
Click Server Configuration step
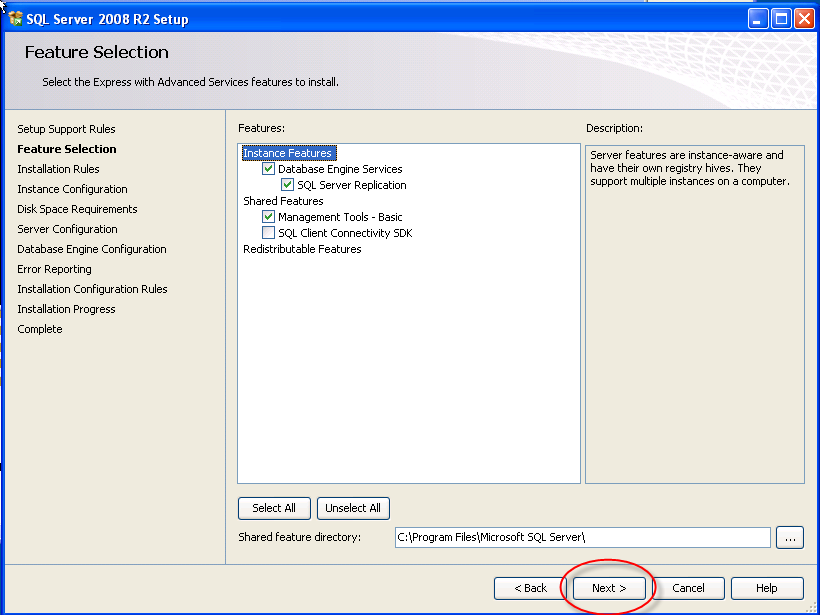pos(67,229)
